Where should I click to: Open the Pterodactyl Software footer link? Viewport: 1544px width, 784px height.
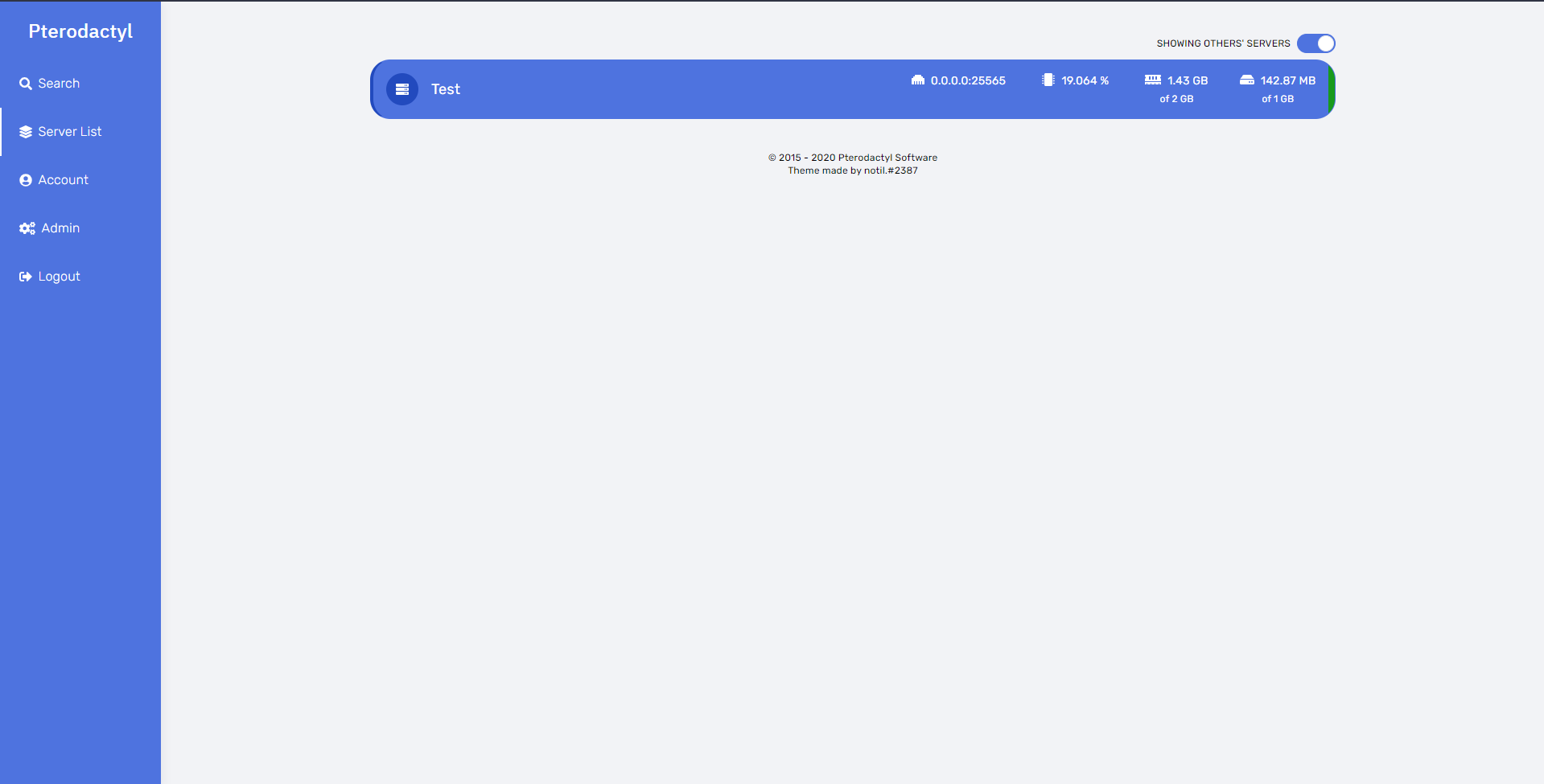pos(887,158)
